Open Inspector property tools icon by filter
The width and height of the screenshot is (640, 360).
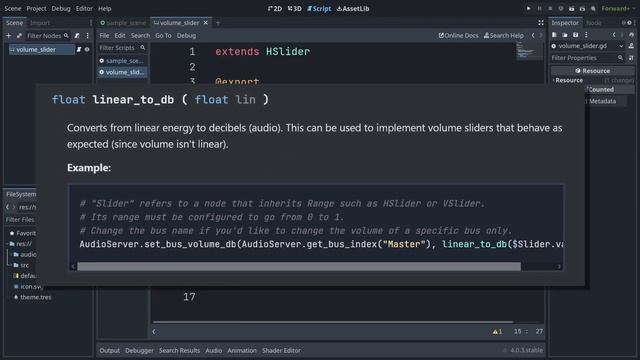click(x=631, y=58)
